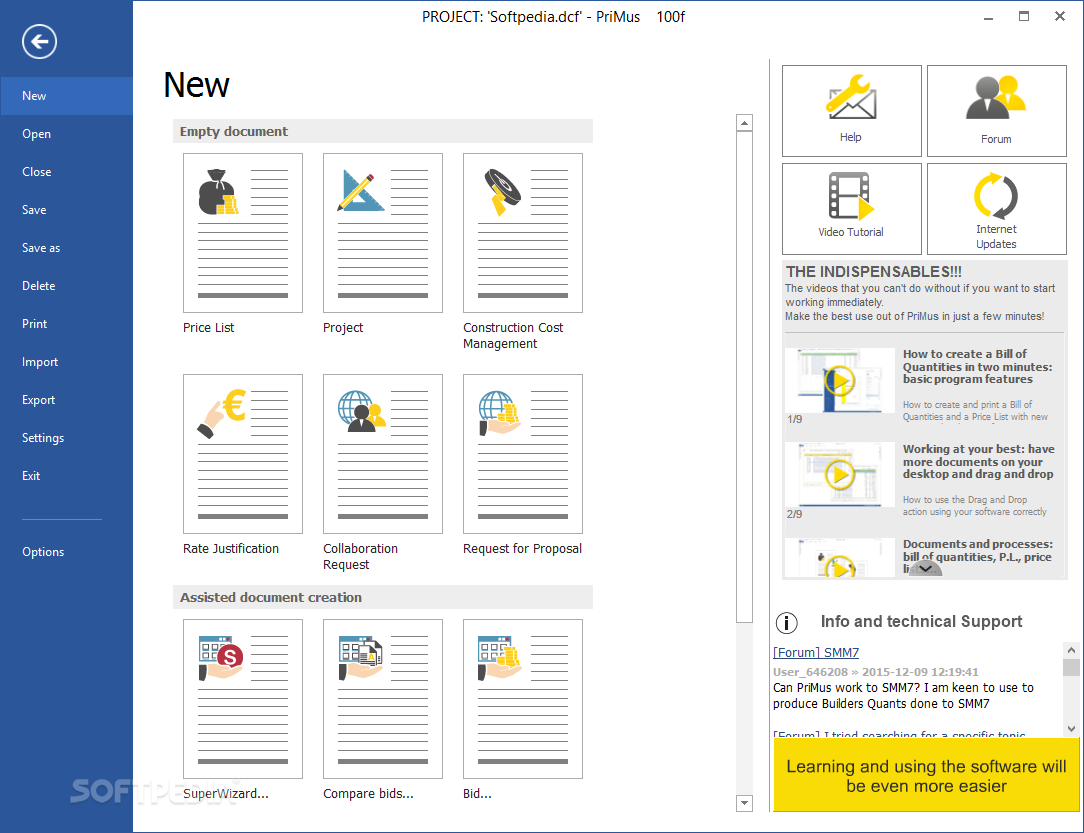Click support feed scroll up arrow
This screenshot has width=1084, height=833.
point(1071,650)
